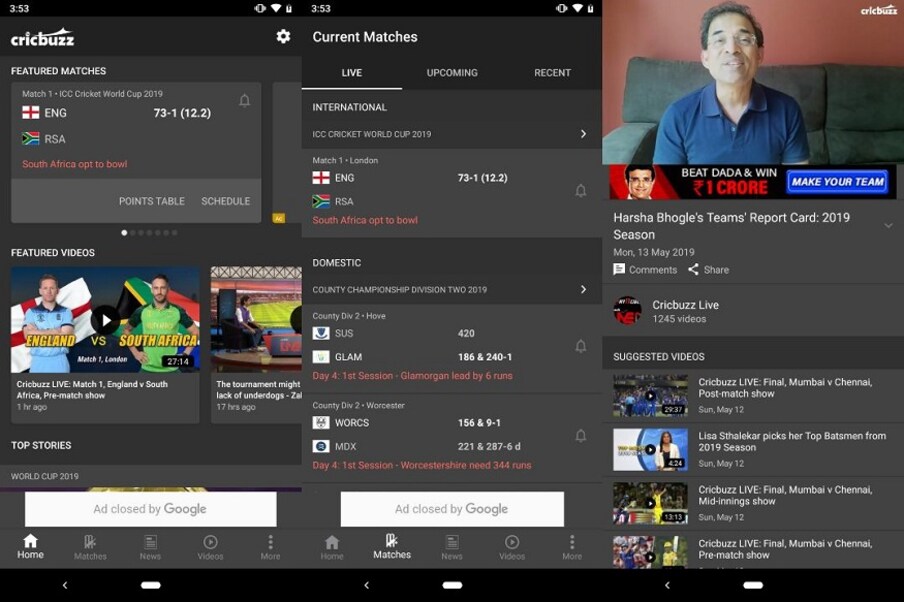The image size is (904, 602).
Task: Tap home pill on middle screen
Action: pyautogui.click(x=452, y=585)
